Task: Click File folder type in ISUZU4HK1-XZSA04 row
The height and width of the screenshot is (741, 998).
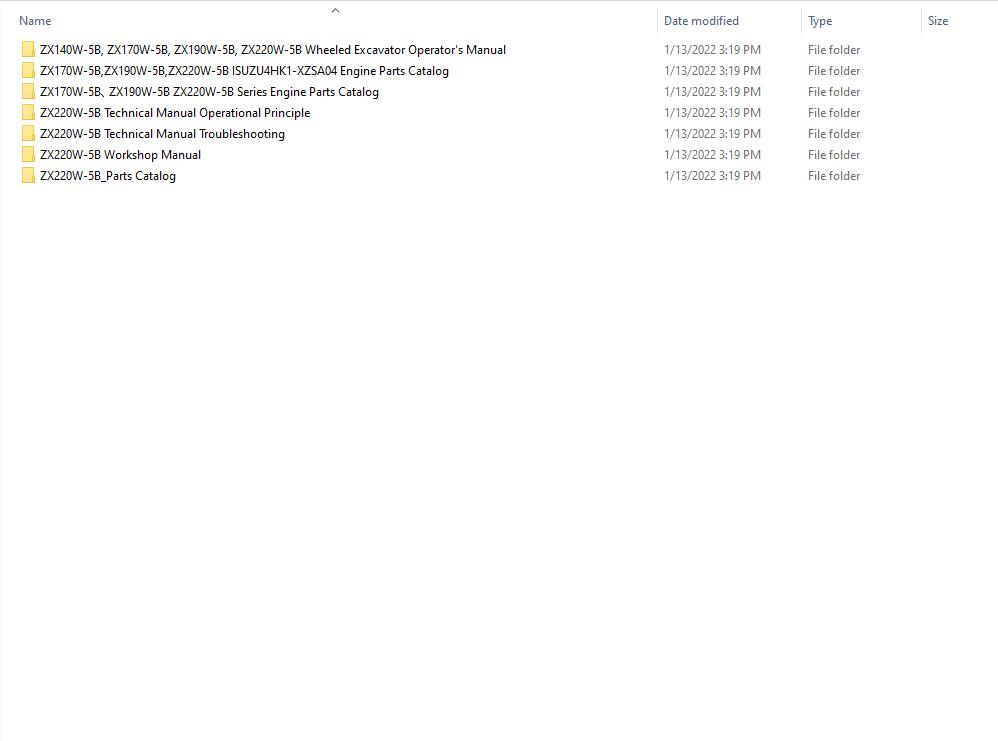Action: pos(834,71)
